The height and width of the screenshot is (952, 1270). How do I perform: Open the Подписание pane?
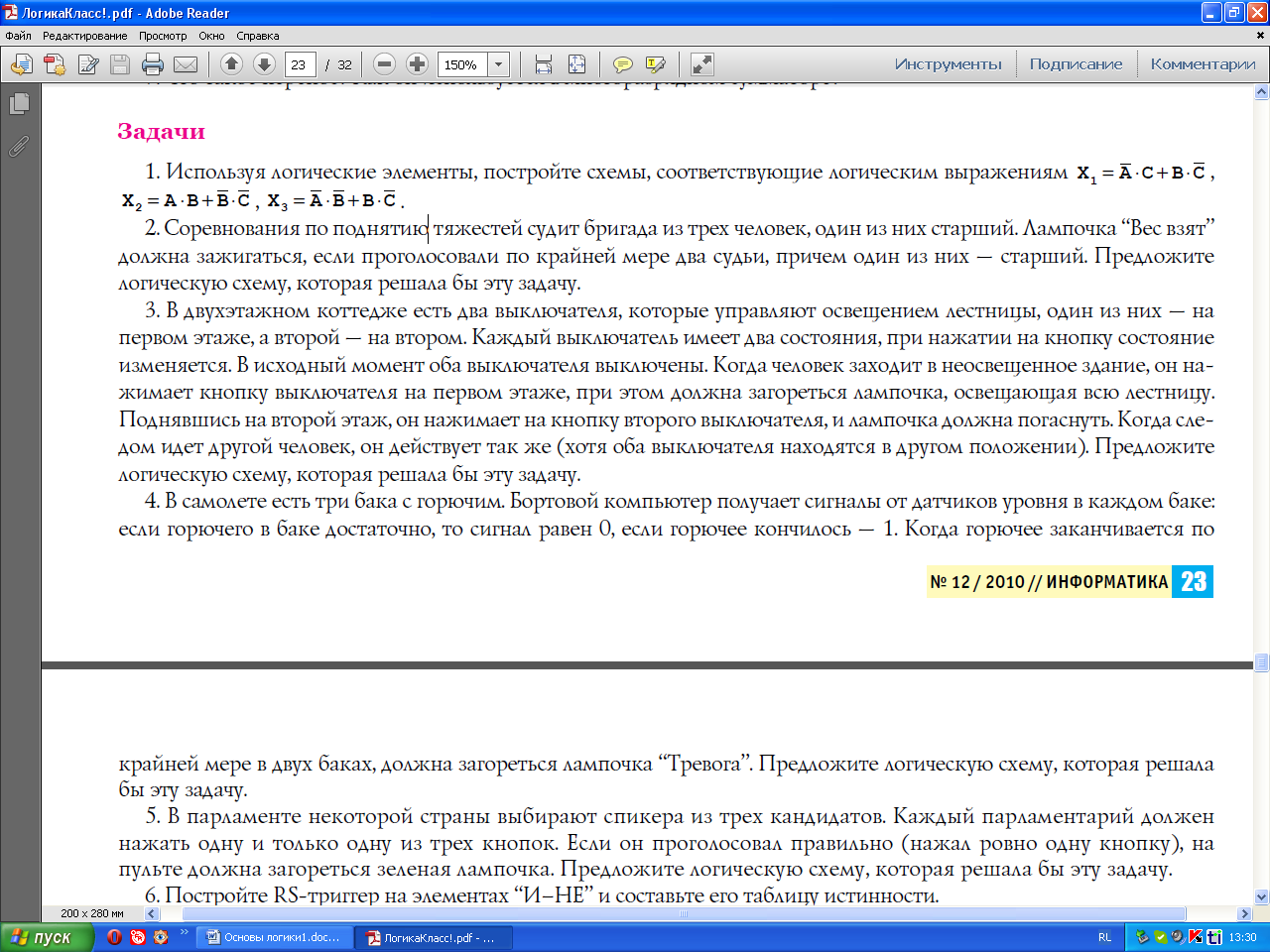click(x=1076, y=64)
